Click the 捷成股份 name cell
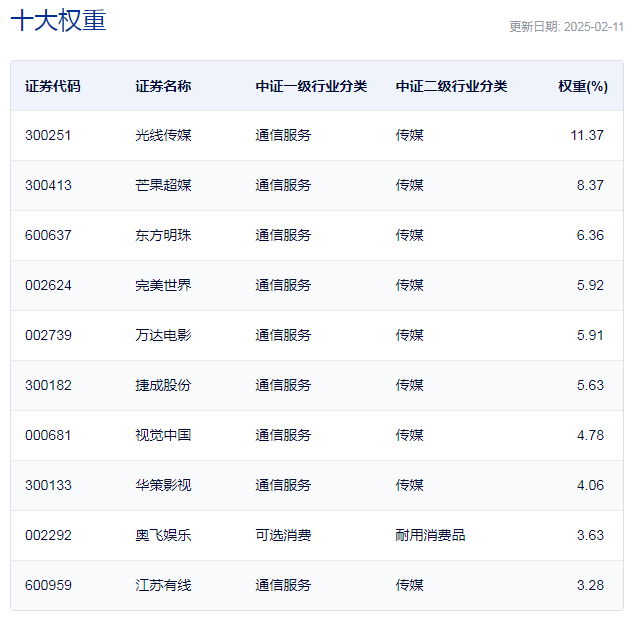This screenshot has width=629, height=620. 163,385
